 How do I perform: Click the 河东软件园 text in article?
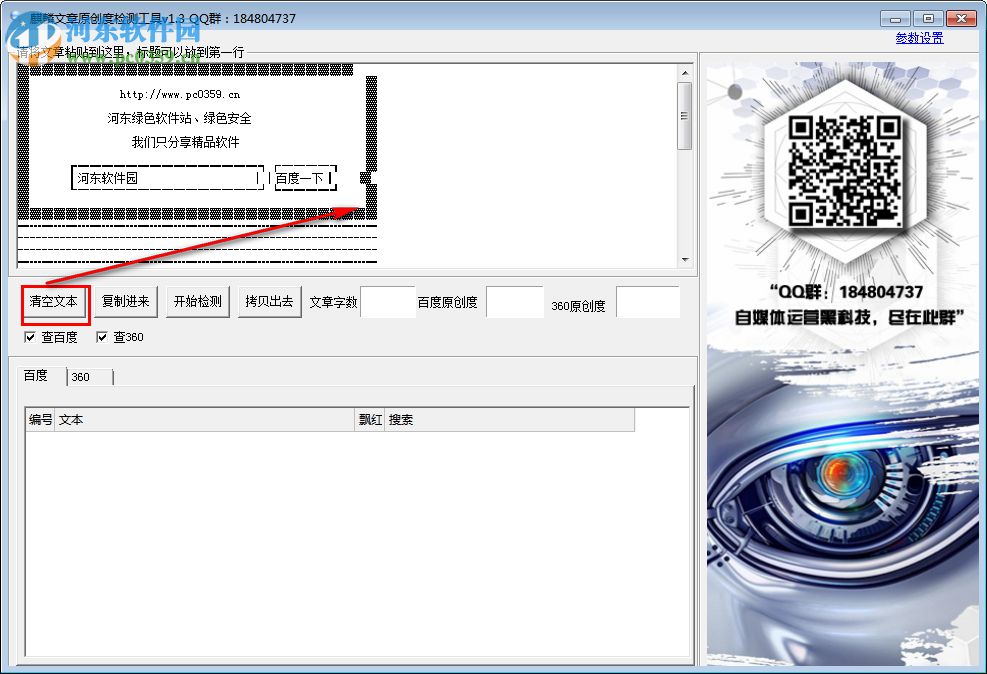[108, 178]
